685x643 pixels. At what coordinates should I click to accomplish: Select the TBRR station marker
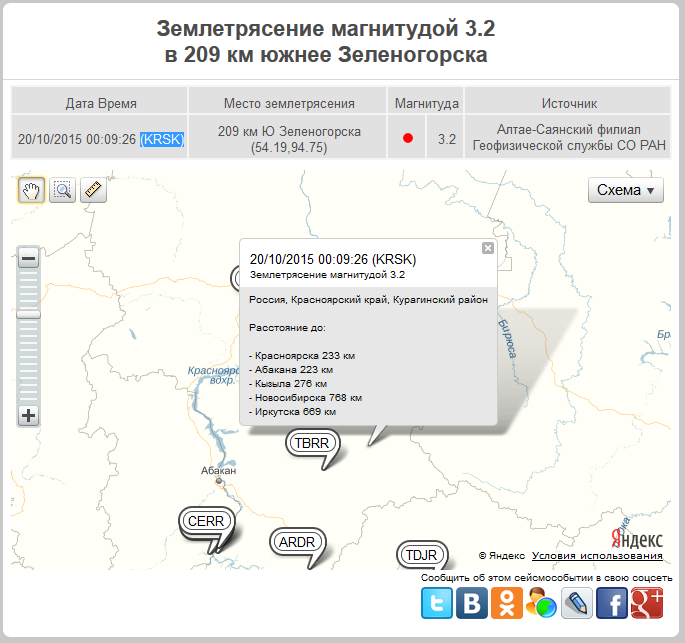tap(310, 443)
